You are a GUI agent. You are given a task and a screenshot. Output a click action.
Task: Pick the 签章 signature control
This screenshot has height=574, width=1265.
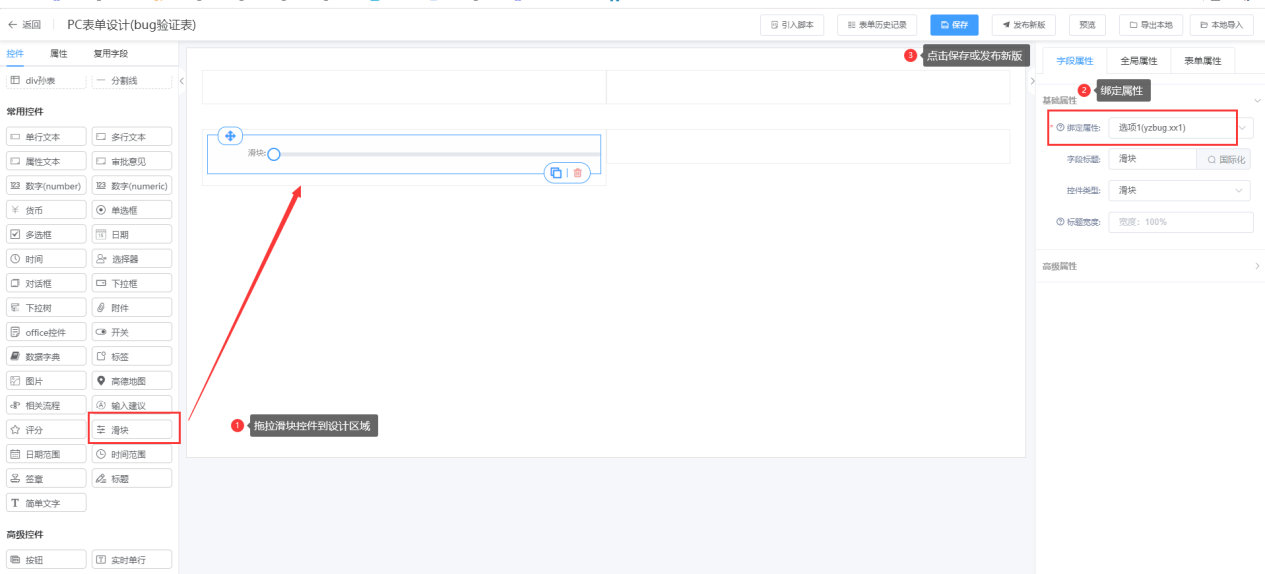point(46,479)
